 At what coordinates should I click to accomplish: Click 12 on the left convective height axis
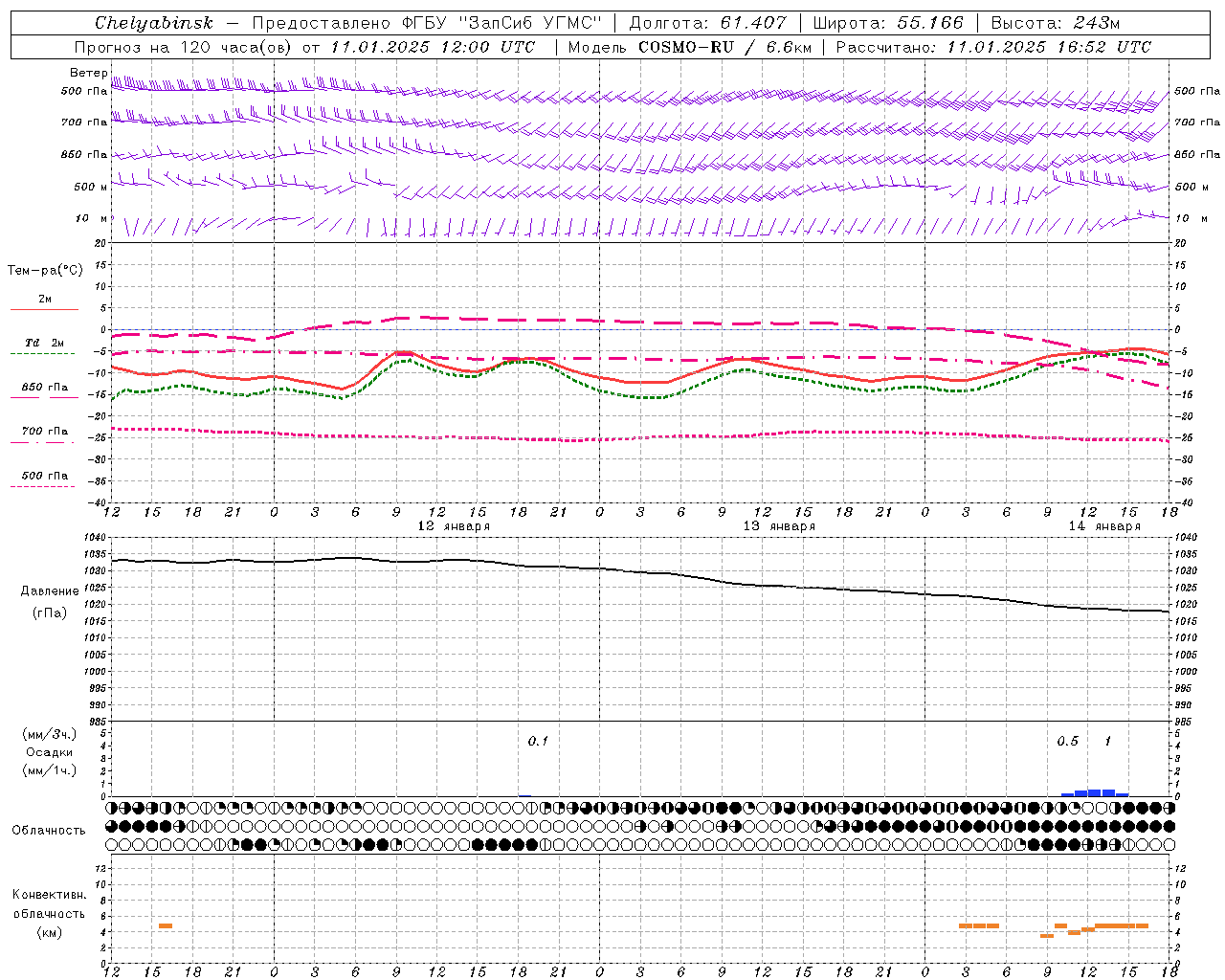(101, 868)
